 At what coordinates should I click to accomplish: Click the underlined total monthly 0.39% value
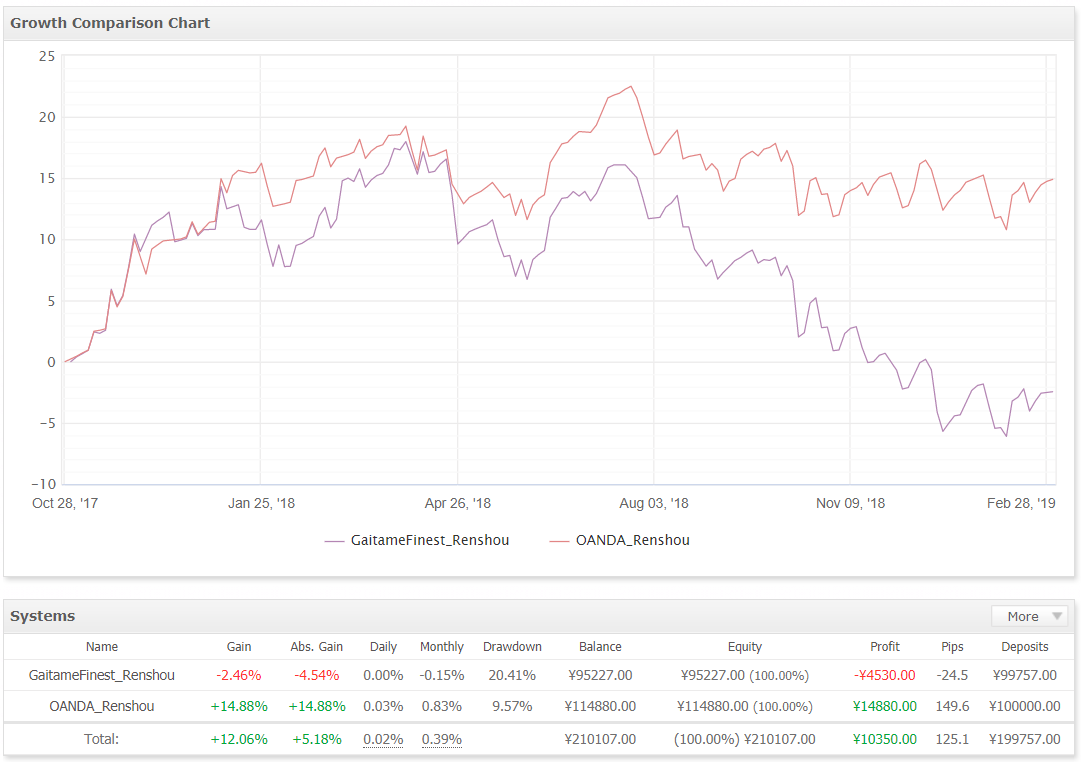click(442, 739)
